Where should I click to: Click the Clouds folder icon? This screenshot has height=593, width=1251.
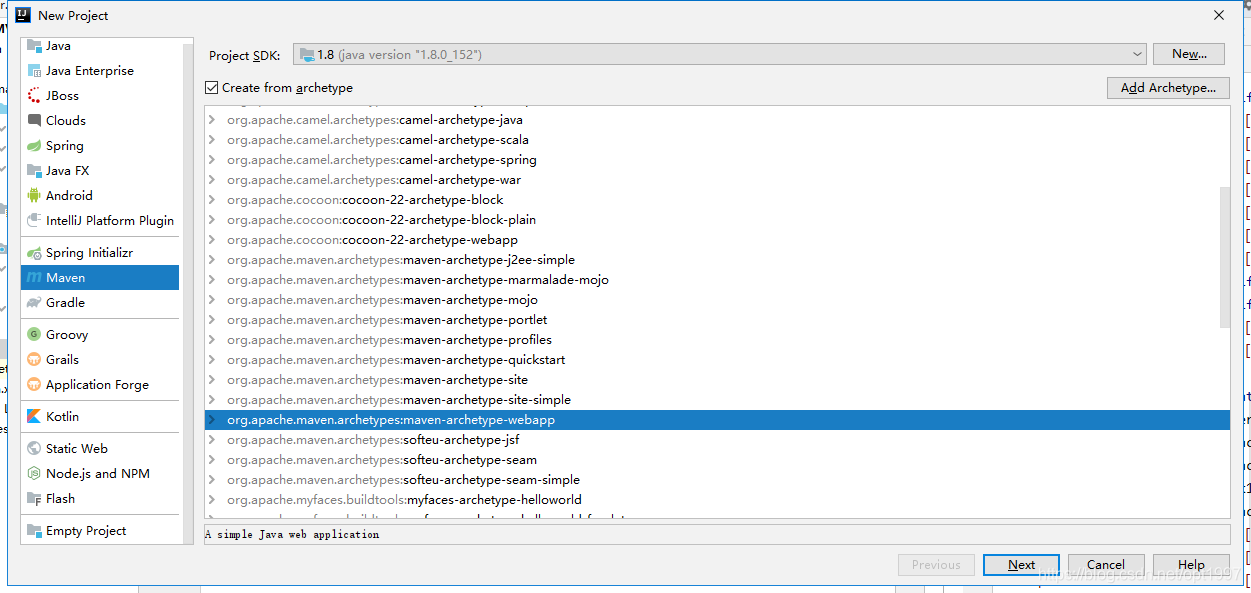point(34,121)
